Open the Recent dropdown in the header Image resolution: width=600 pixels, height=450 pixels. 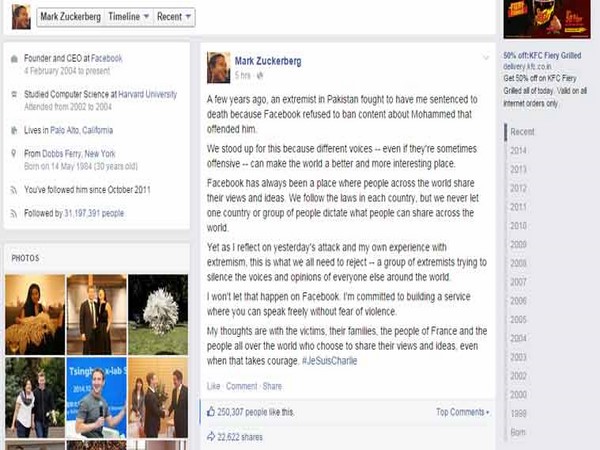174,17
